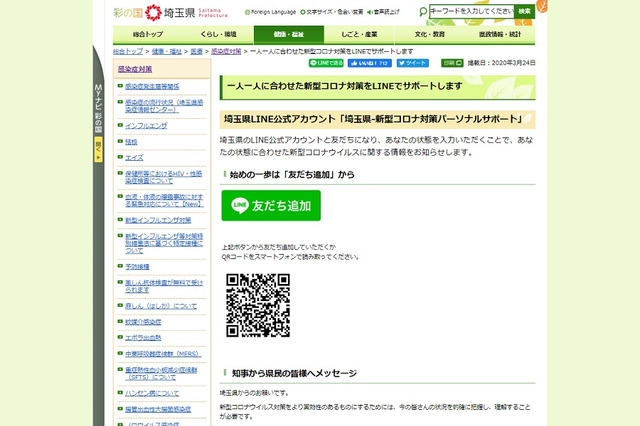Click 総合トップ in the breadcrumb

(x=128, y=51)
